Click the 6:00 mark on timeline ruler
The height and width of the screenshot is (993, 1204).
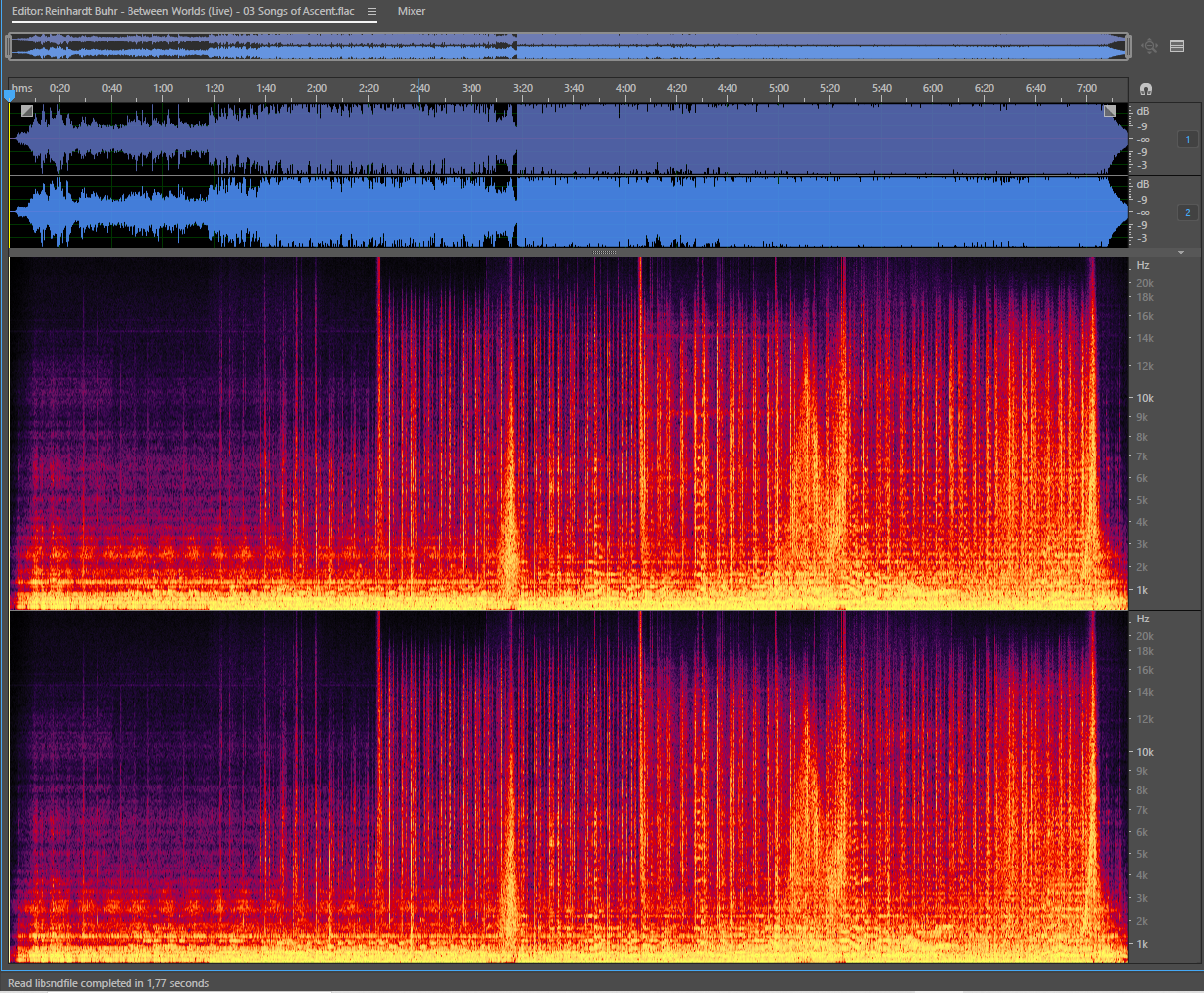[x=933, y=89]
